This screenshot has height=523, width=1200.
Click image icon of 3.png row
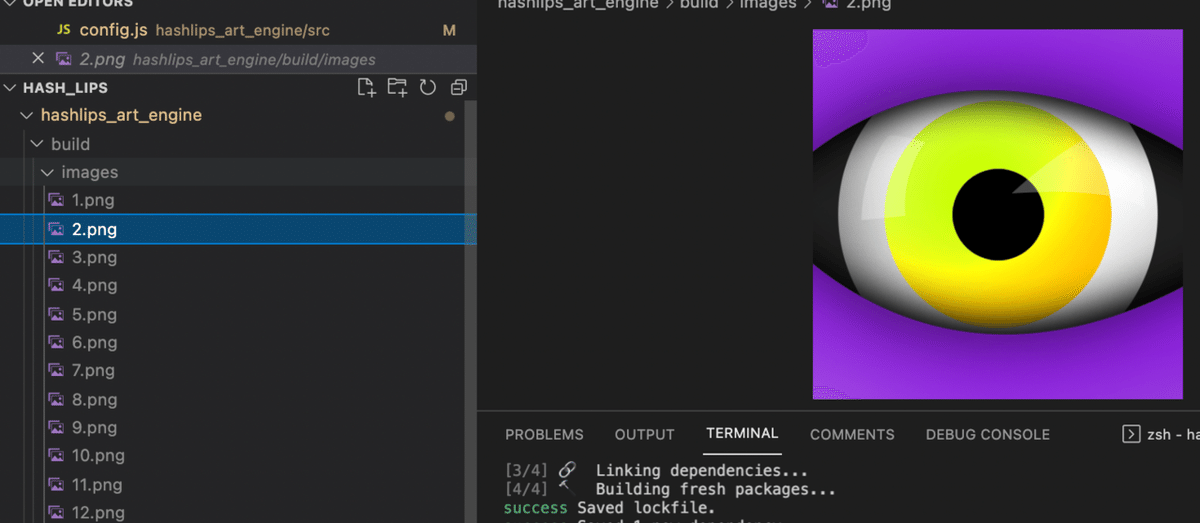pyautogui.click(x=56, y=257)
